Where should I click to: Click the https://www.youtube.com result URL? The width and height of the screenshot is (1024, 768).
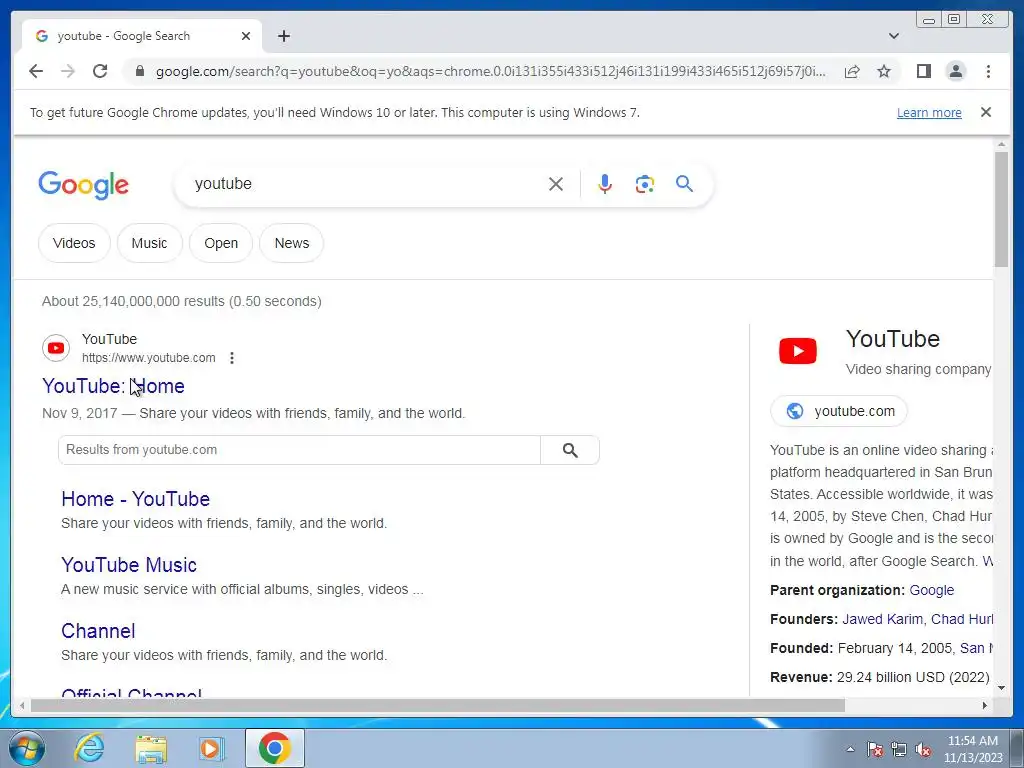[148, 358]
